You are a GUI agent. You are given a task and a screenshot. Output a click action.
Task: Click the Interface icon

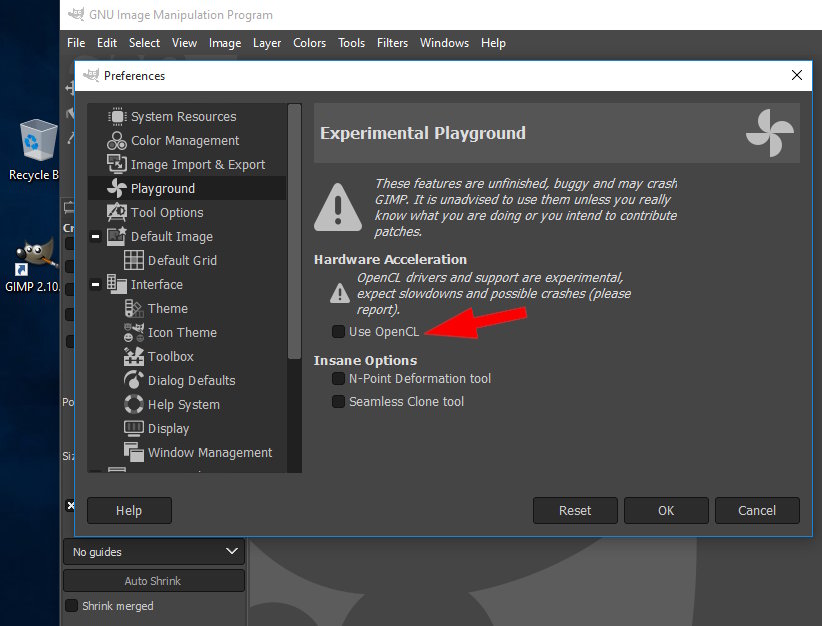tap(117, 284)
